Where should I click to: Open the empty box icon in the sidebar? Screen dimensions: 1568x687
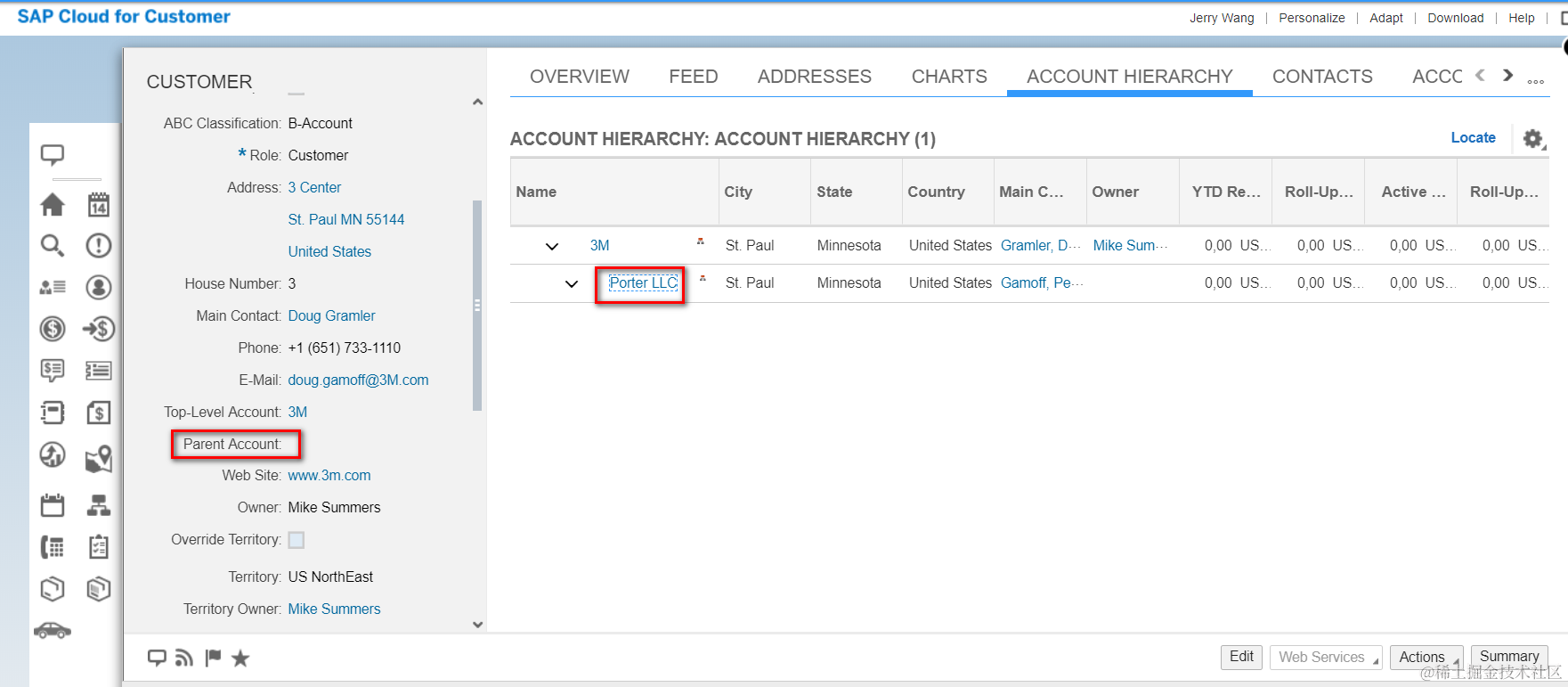(x=53, y=588)
